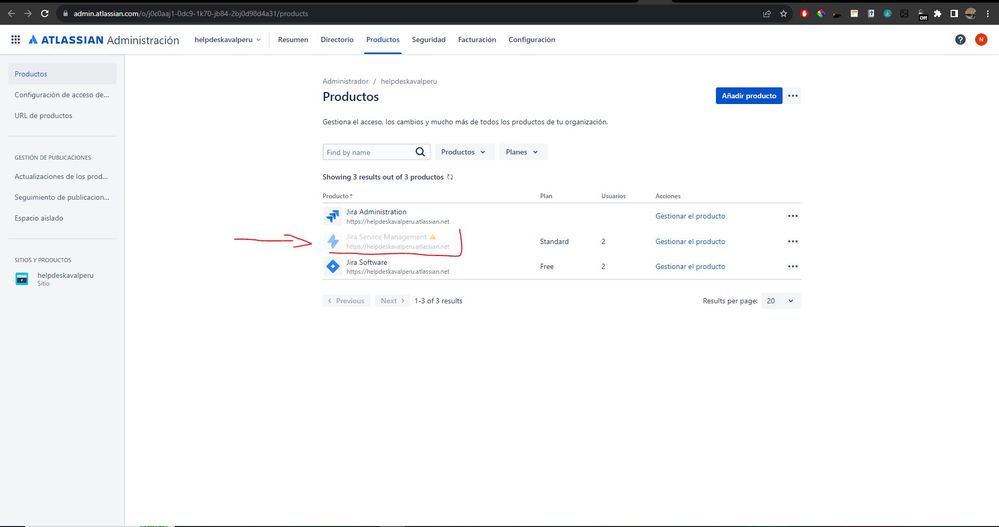This screenshot has height=527, width=999.
Task: Click the browser forward arrow
Action: pyautogui.click(x=27, y=13)
